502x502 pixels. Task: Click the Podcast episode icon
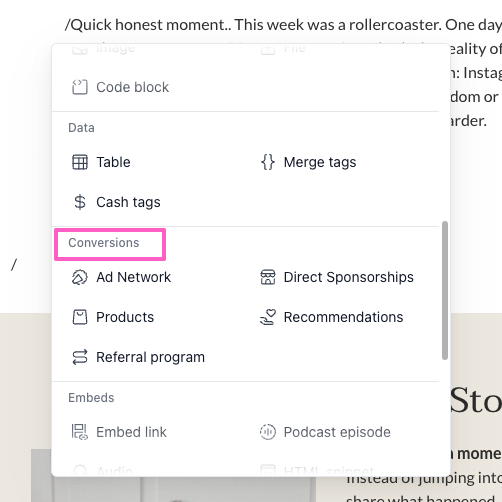tap(268, 432)
